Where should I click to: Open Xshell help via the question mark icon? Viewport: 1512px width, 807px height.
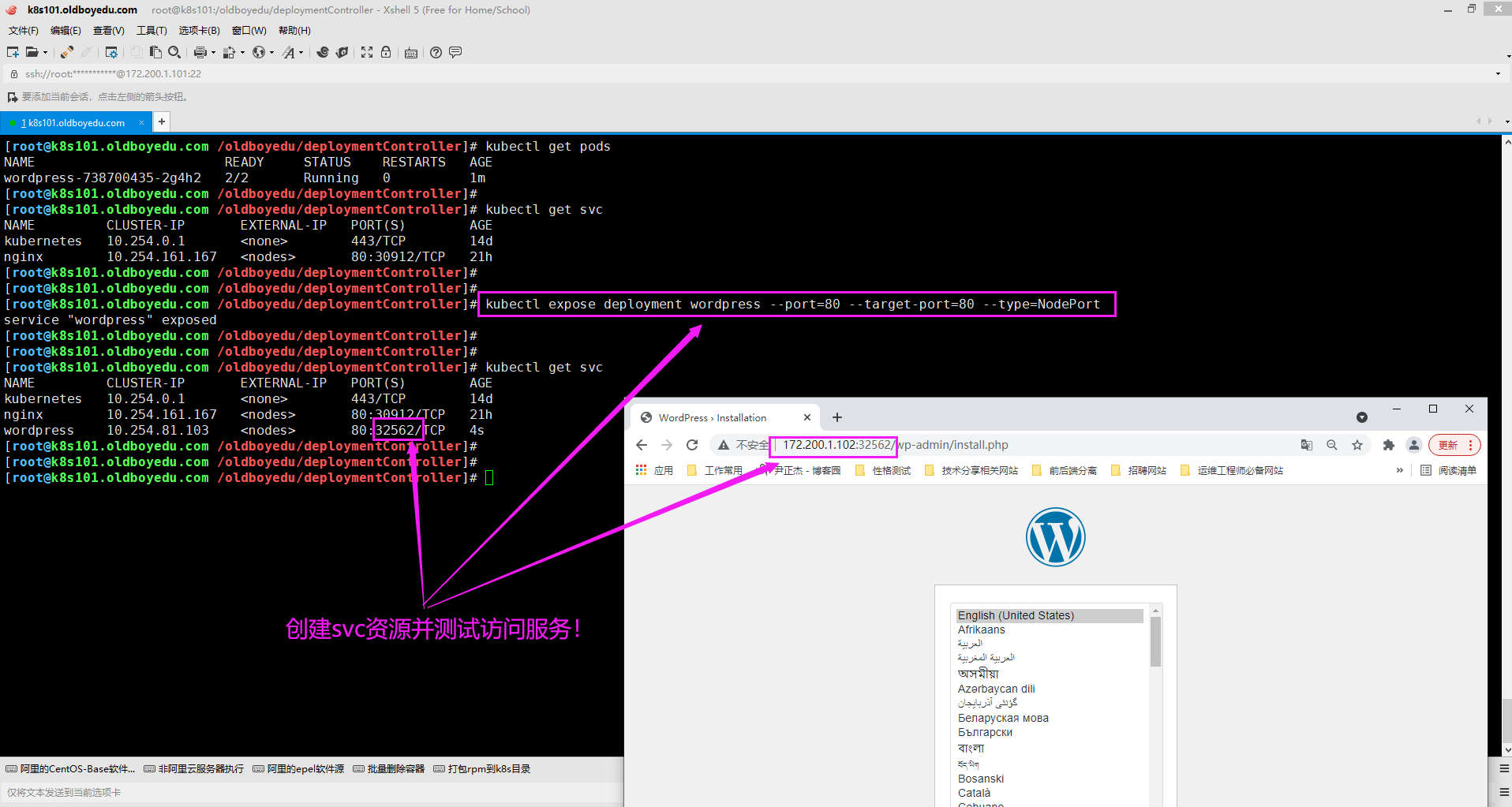point(436,52)
